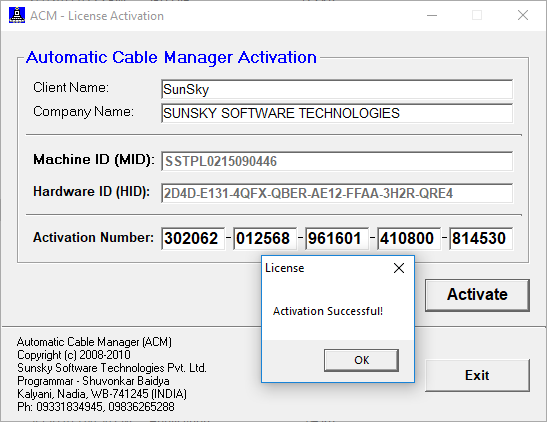Click the 'Machine ID (MID):' label
Viewport: 547px width, 422px height.
pos(94,159)
